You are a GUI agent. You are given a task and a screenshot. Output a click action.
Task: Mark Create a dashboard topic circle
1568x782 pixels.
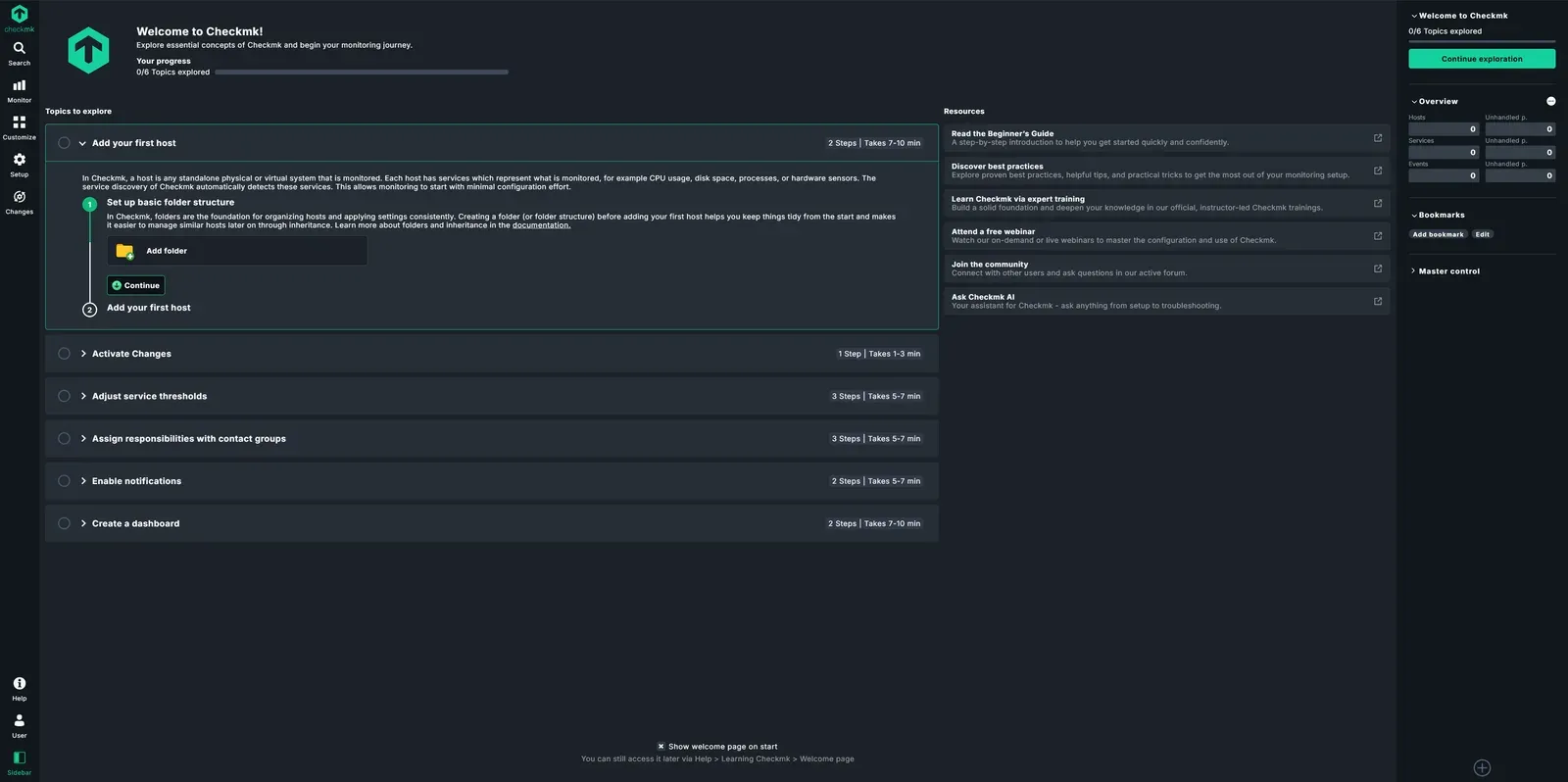click(64, 523)
